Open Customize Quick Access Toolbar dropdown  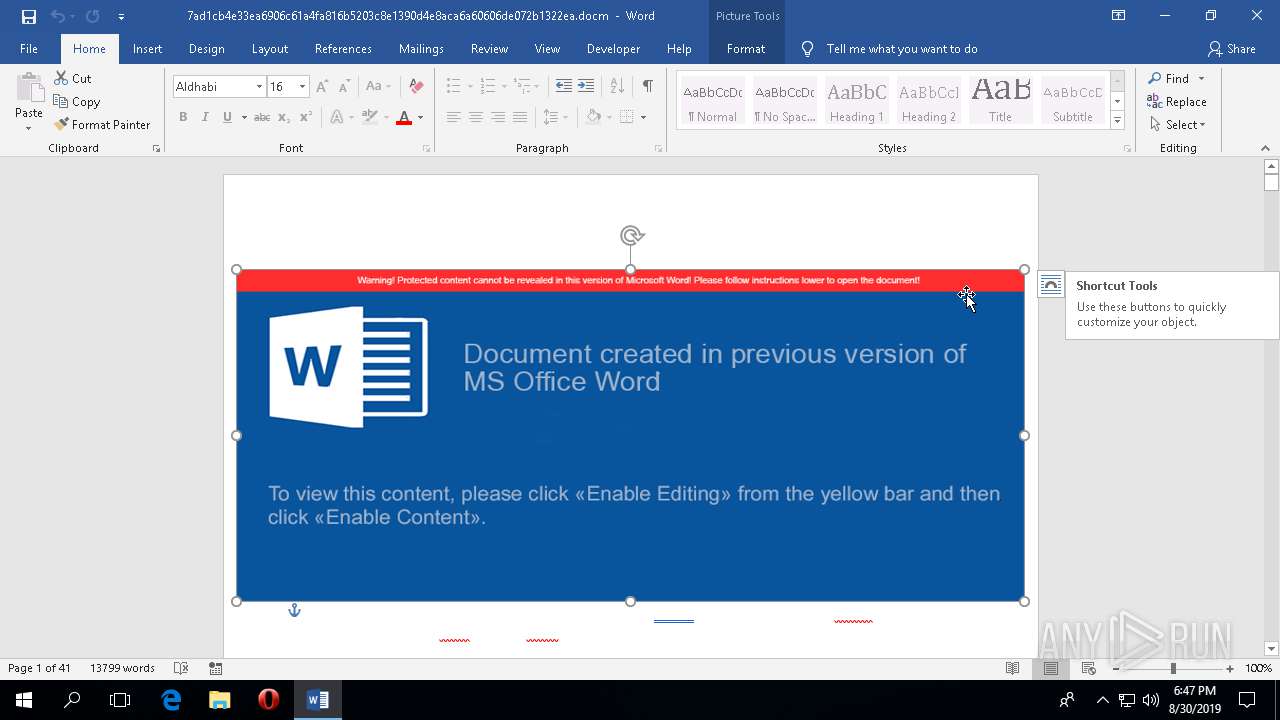pyautogui.click(x=121, y=16)
